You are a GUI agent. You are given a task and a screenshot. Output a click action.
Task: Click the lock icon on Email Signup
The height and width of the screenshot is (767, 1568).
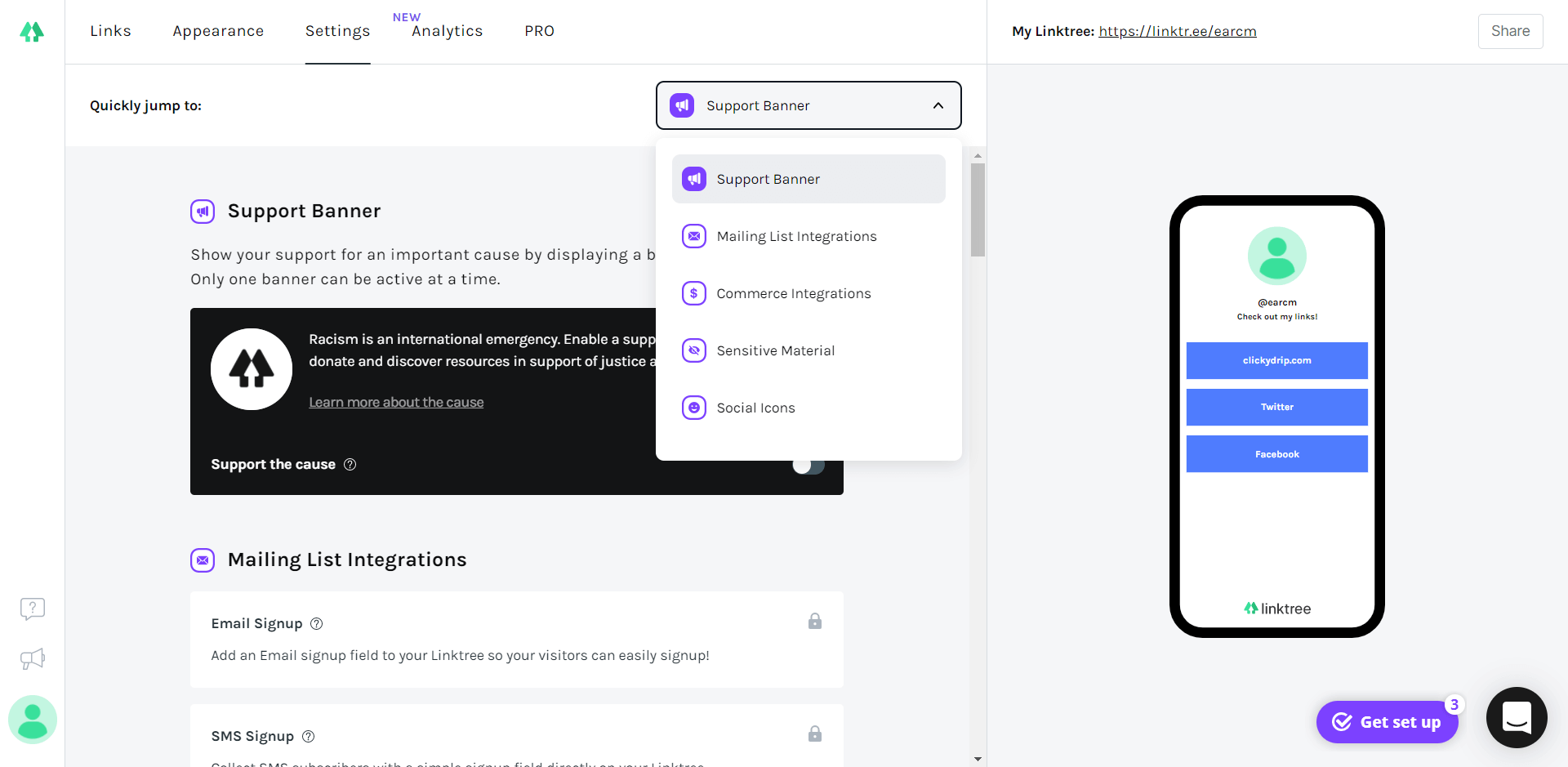[815, 621]
